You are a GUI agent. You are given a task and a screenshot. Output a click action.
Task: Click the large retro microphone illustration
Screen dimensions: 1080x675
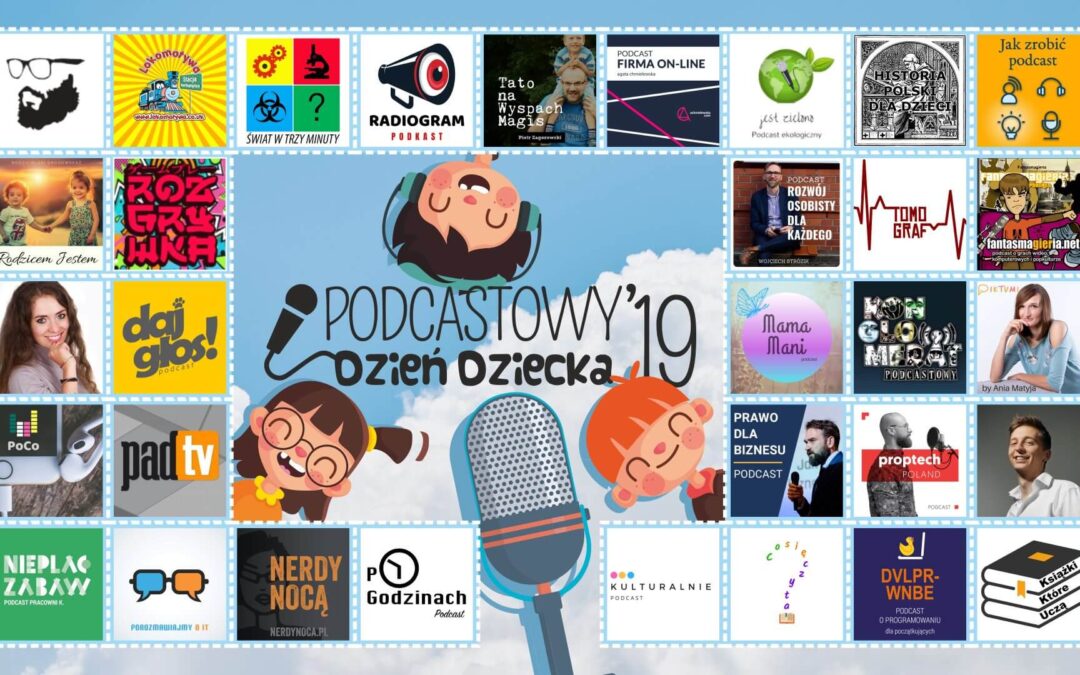527,530
